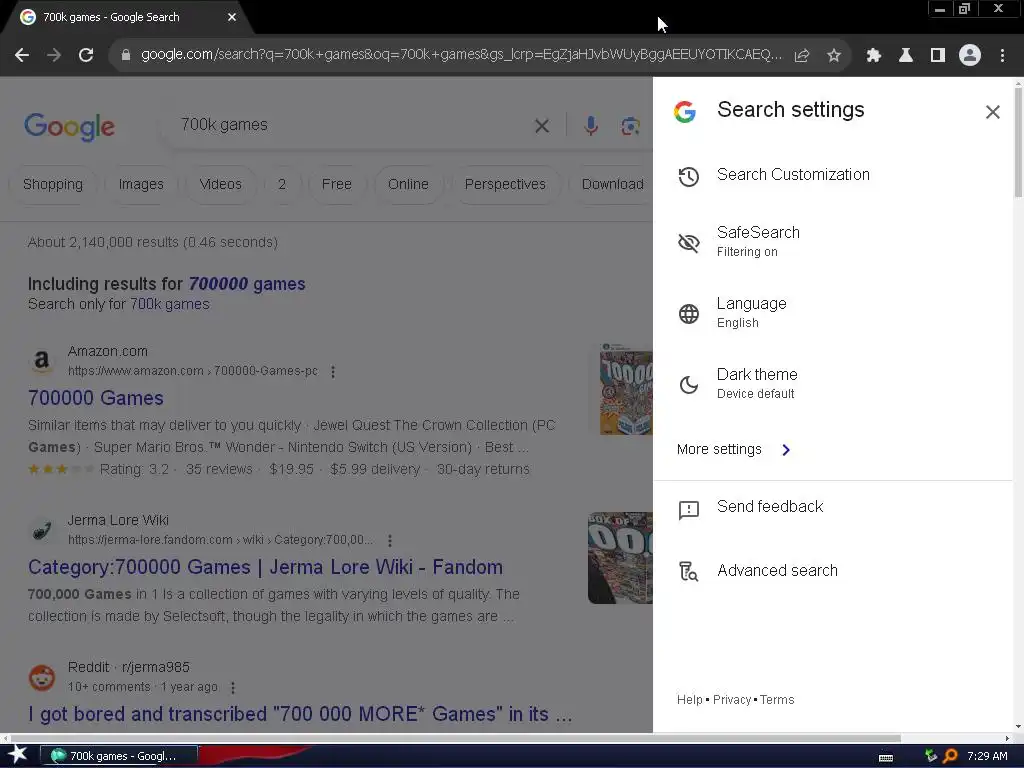Click the Amazon 700000 Games thumbnail

(x=626, y=389)
